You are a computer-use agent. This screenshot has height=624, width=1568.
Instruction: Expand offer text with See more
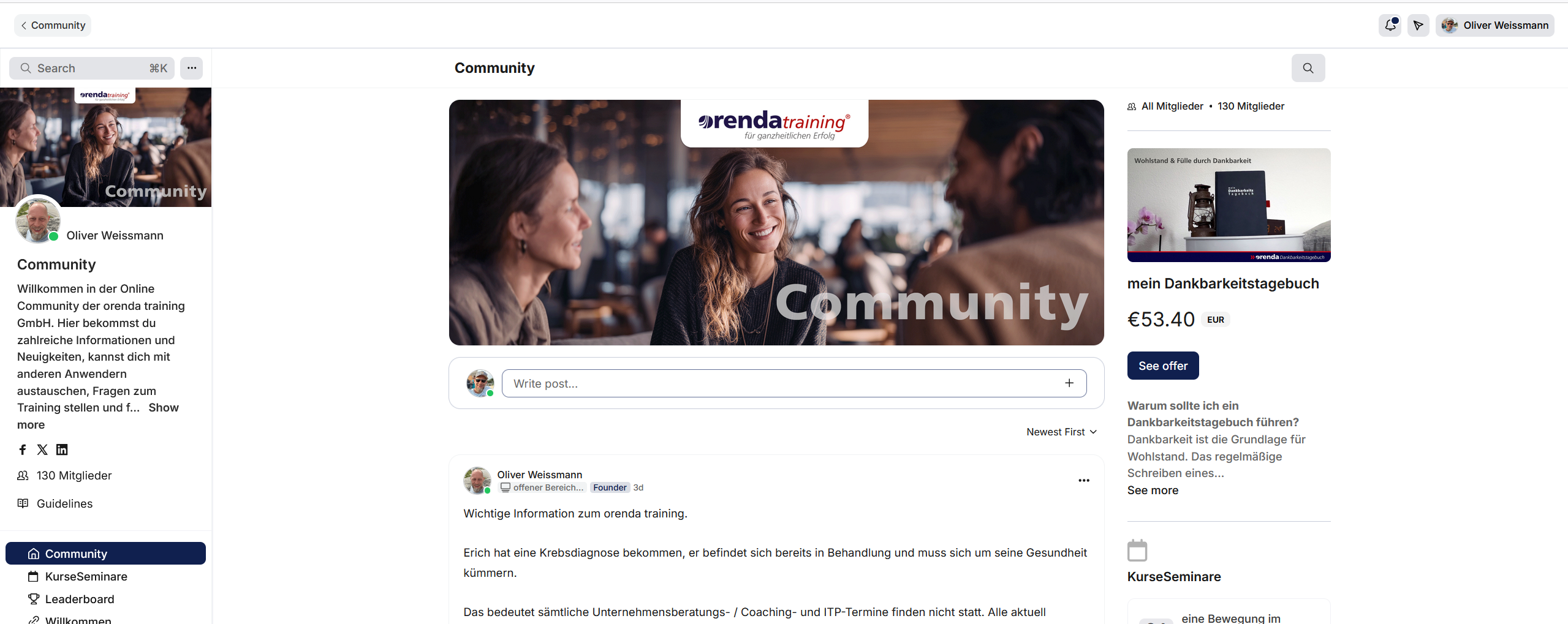1153,490
